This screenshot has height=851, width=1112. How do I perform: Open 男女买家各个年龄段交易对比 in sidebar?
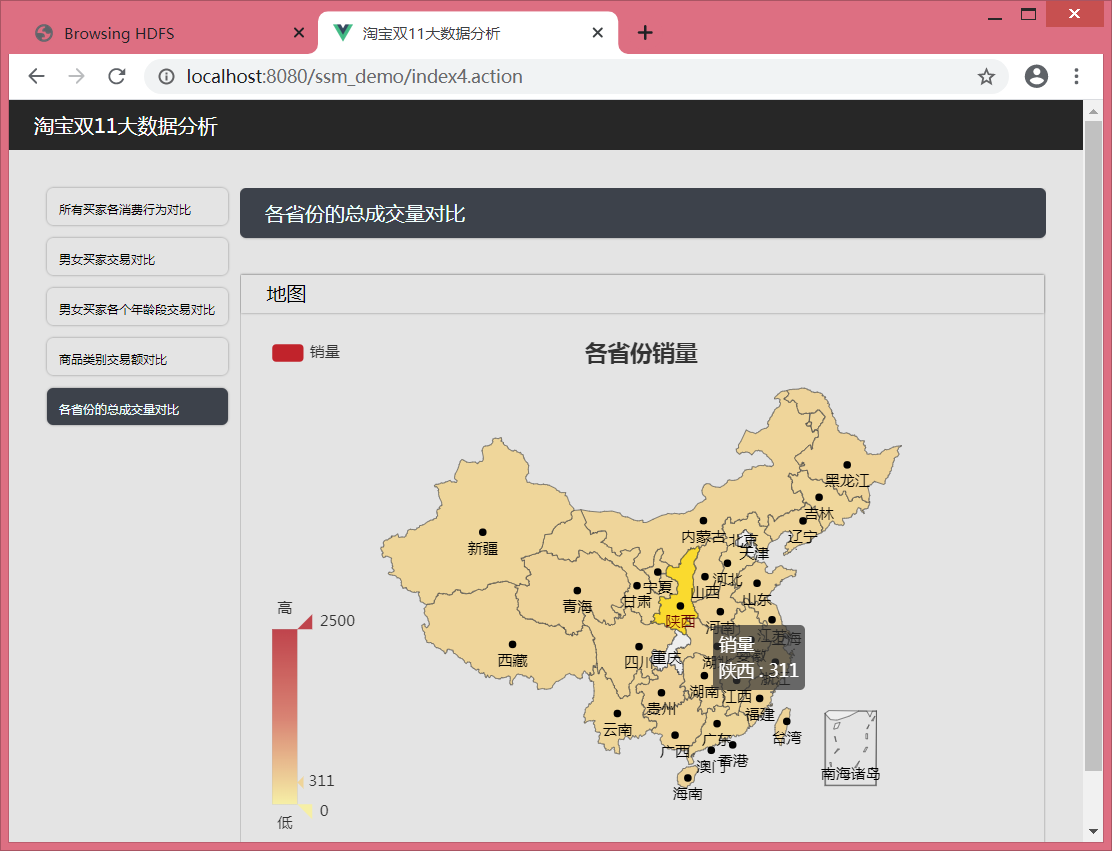[138, 307]
